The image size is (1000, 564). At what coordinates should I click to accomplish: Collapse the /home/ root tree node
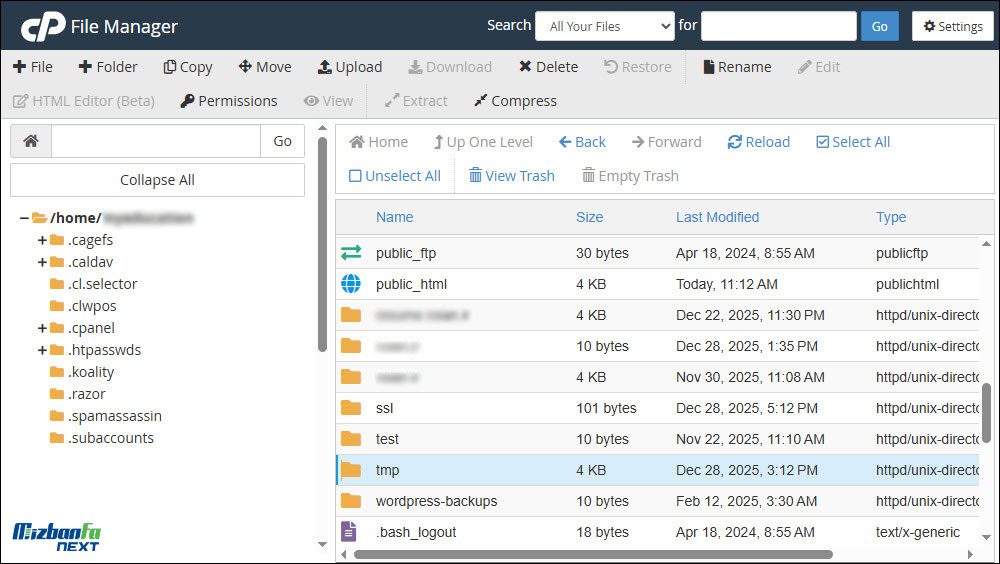pyautogui.click(x=24, y=218)
